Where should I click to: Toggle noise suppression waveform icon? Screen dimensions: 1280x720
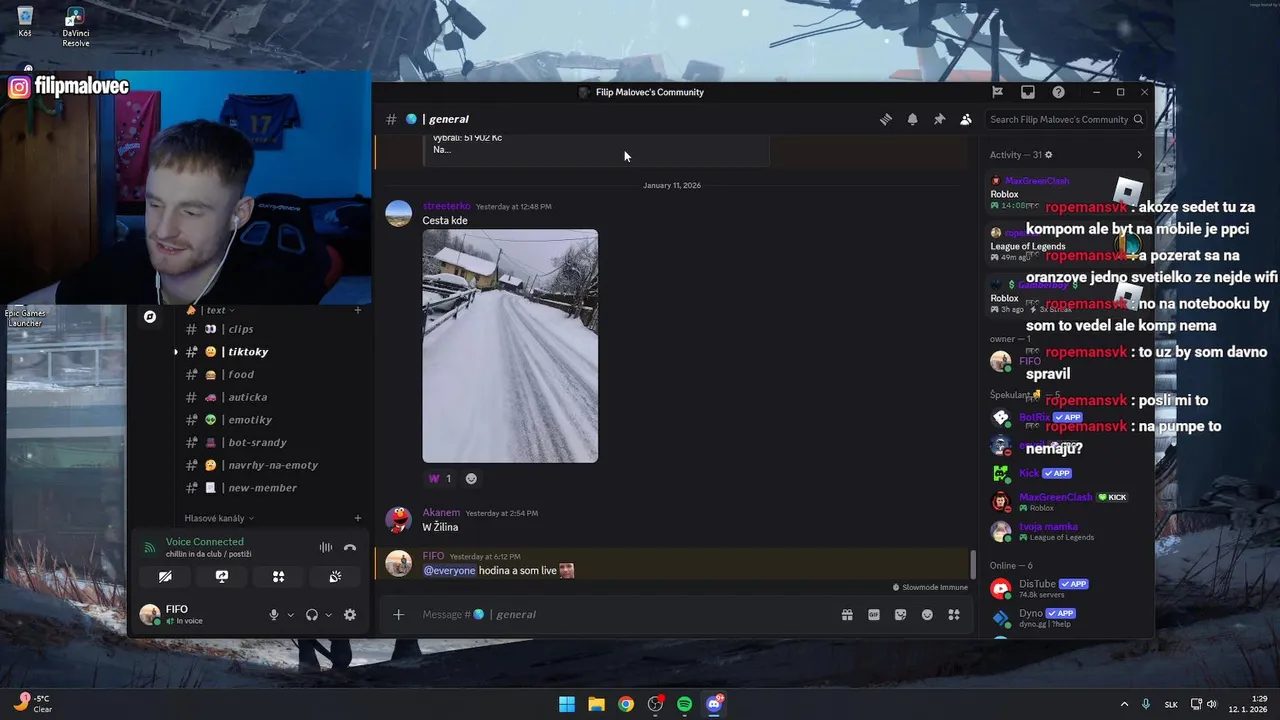(326, 547)
